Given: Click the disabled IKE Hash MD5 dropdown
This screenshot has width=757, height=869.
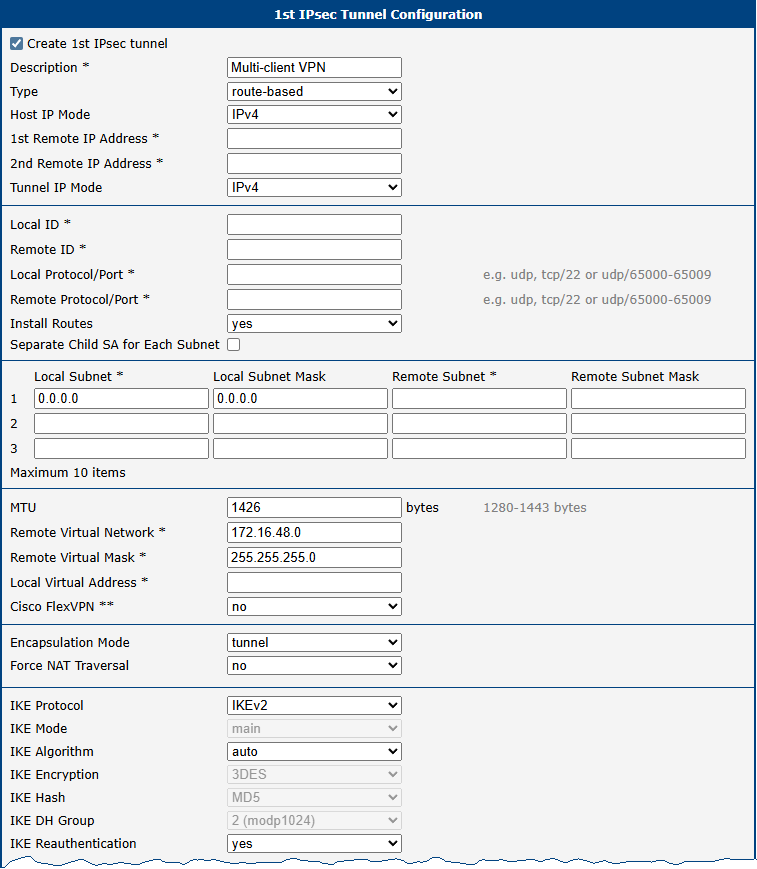Looking at the screenshot, I should 314,798.
